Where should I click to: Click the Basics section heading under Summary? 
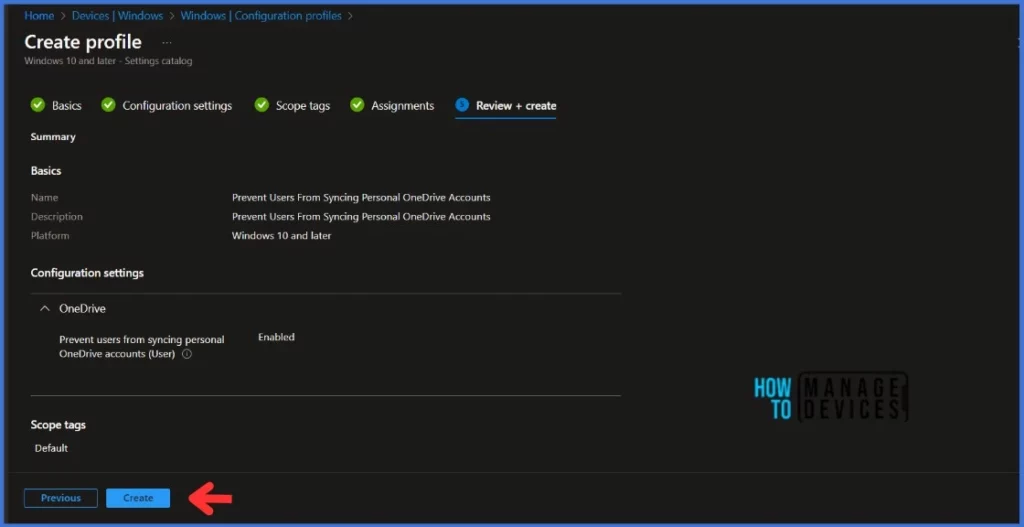tap(46, 170)
